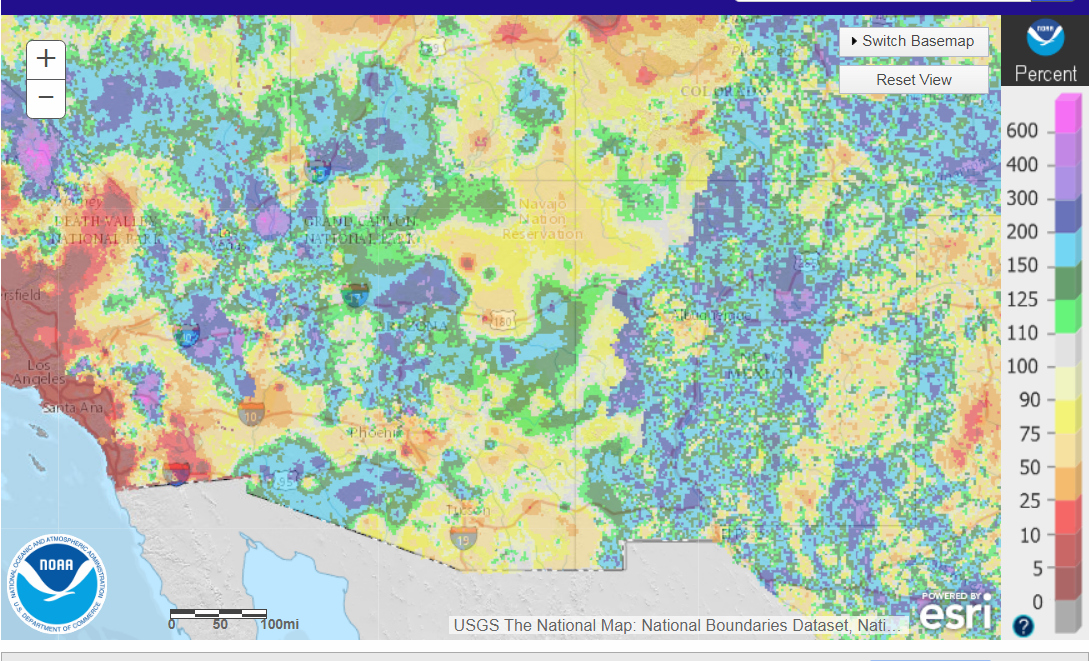
Task: Click the 25 legend value
Action: click(1029, 501)
